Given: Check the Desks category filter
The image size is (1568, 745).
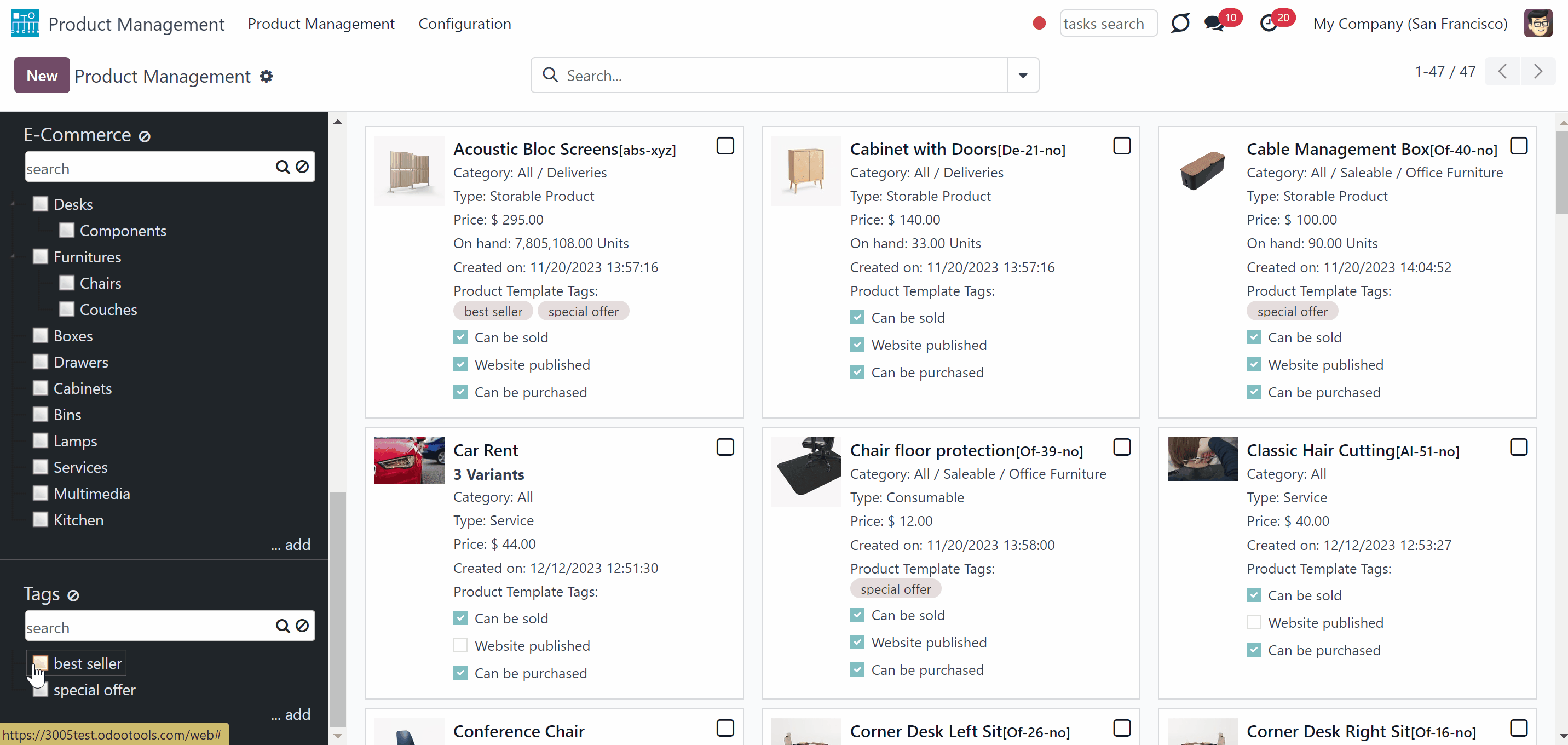Looking at the screenshot, I should point(40,204).
